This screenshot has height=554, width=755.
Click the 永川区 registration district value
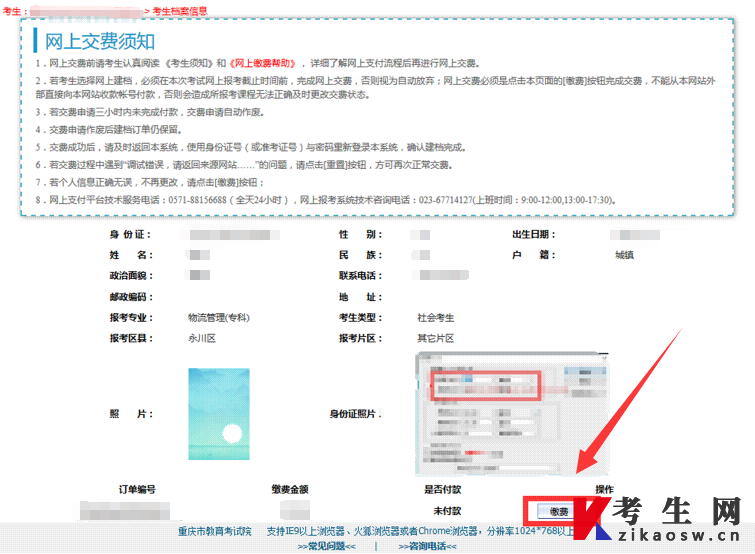click(x=201, y=338)
